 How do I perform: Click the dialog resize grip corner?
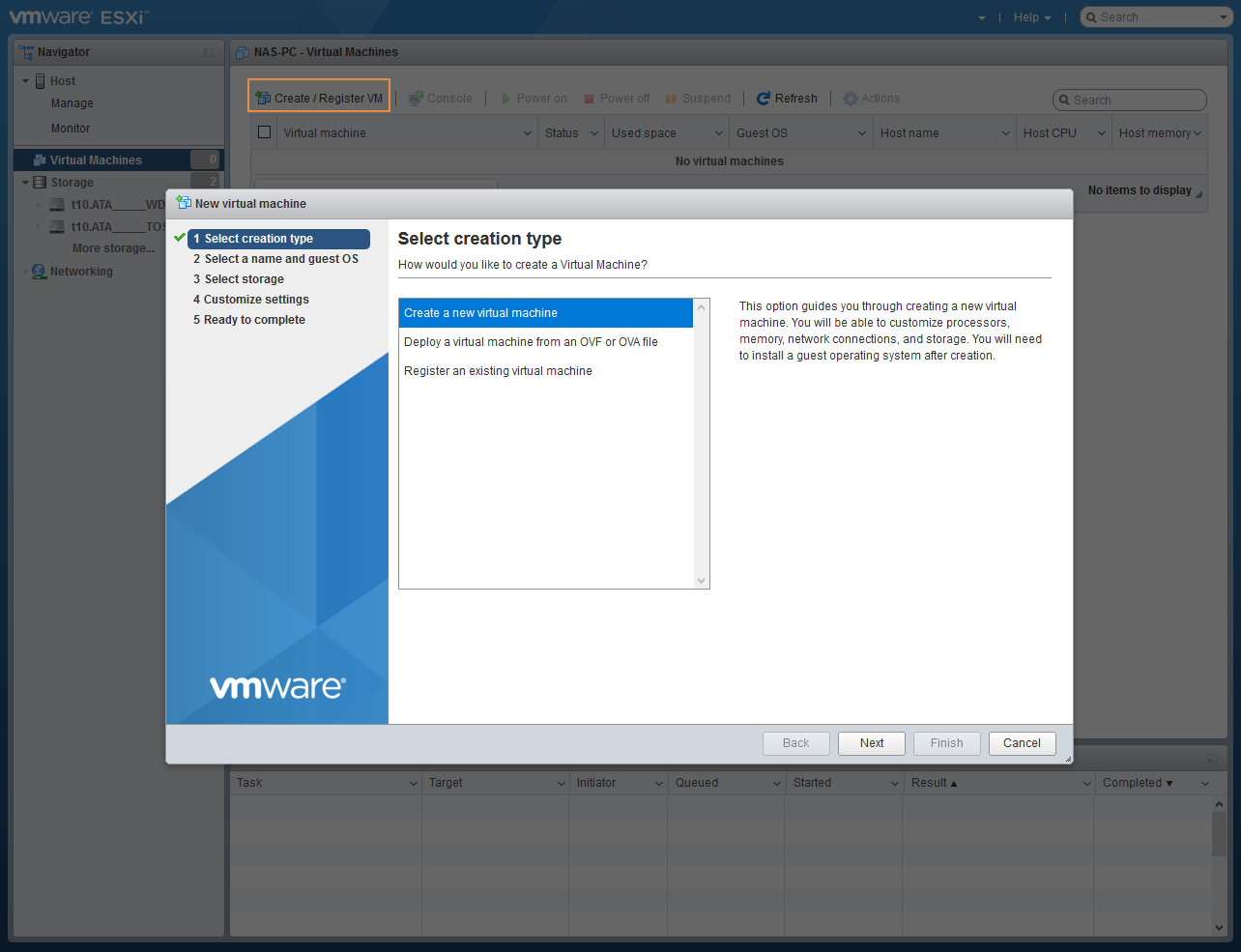1068,760
